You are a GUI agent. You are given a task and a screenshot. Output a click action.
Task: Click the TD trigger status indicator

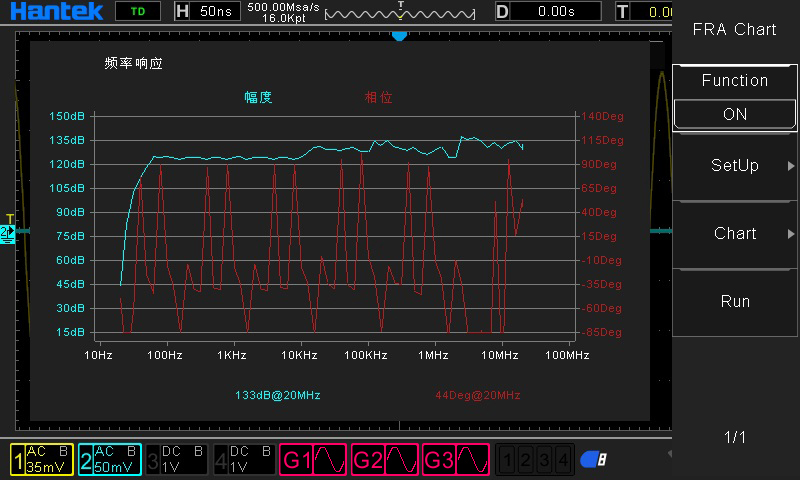[137, 12]
